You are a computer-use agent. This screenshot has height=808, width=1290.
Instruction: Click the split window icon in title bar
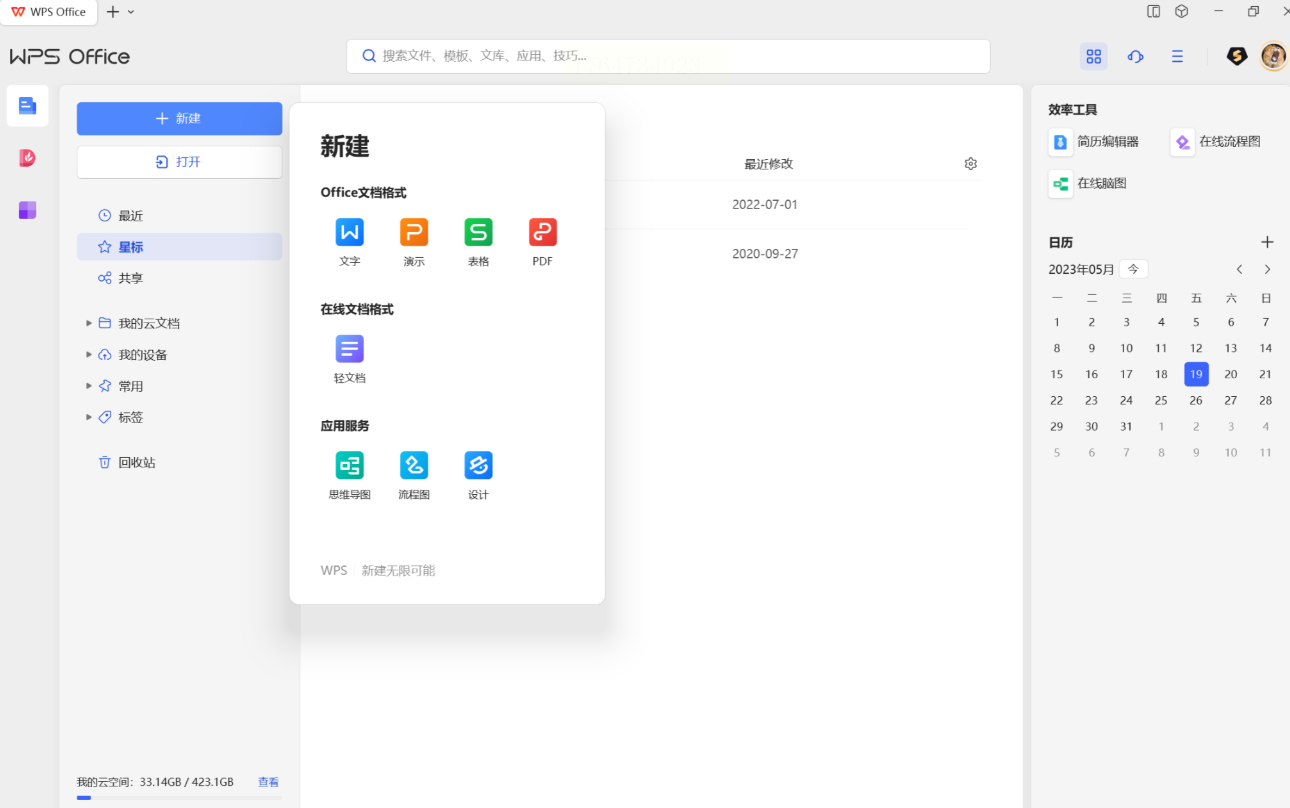click(1153, 12)
